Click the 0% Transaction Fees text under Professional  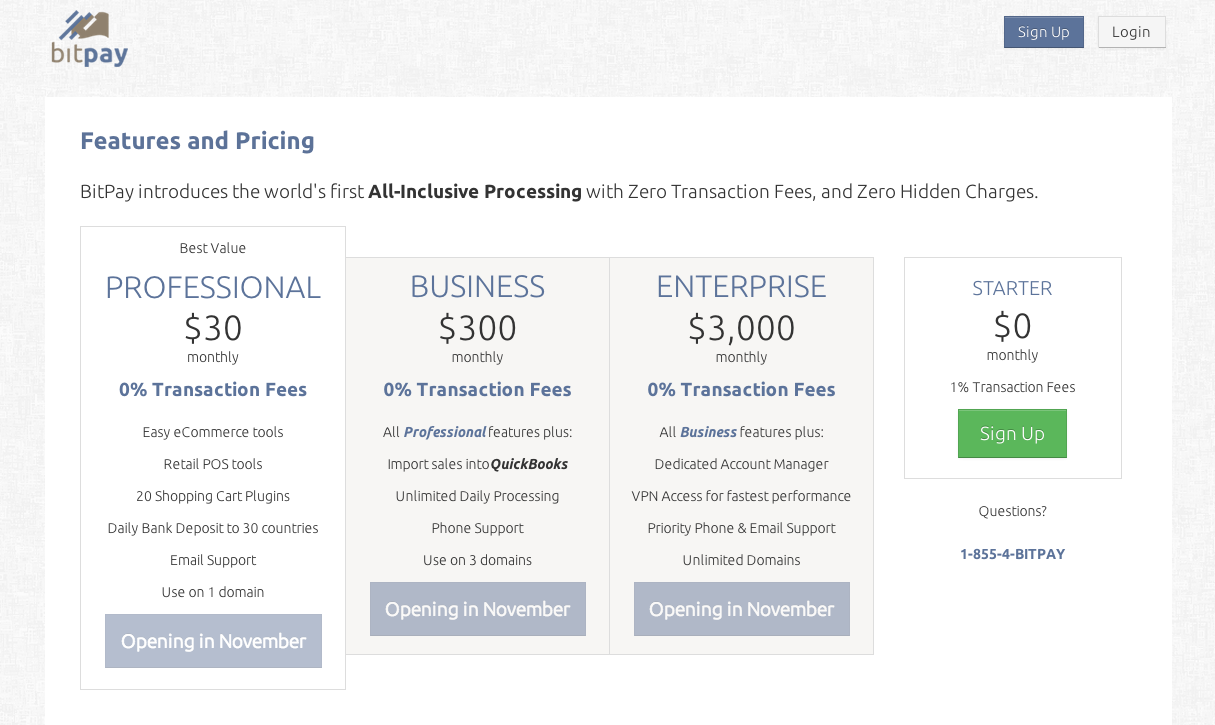pyautogui.click(x=213, y=389)
